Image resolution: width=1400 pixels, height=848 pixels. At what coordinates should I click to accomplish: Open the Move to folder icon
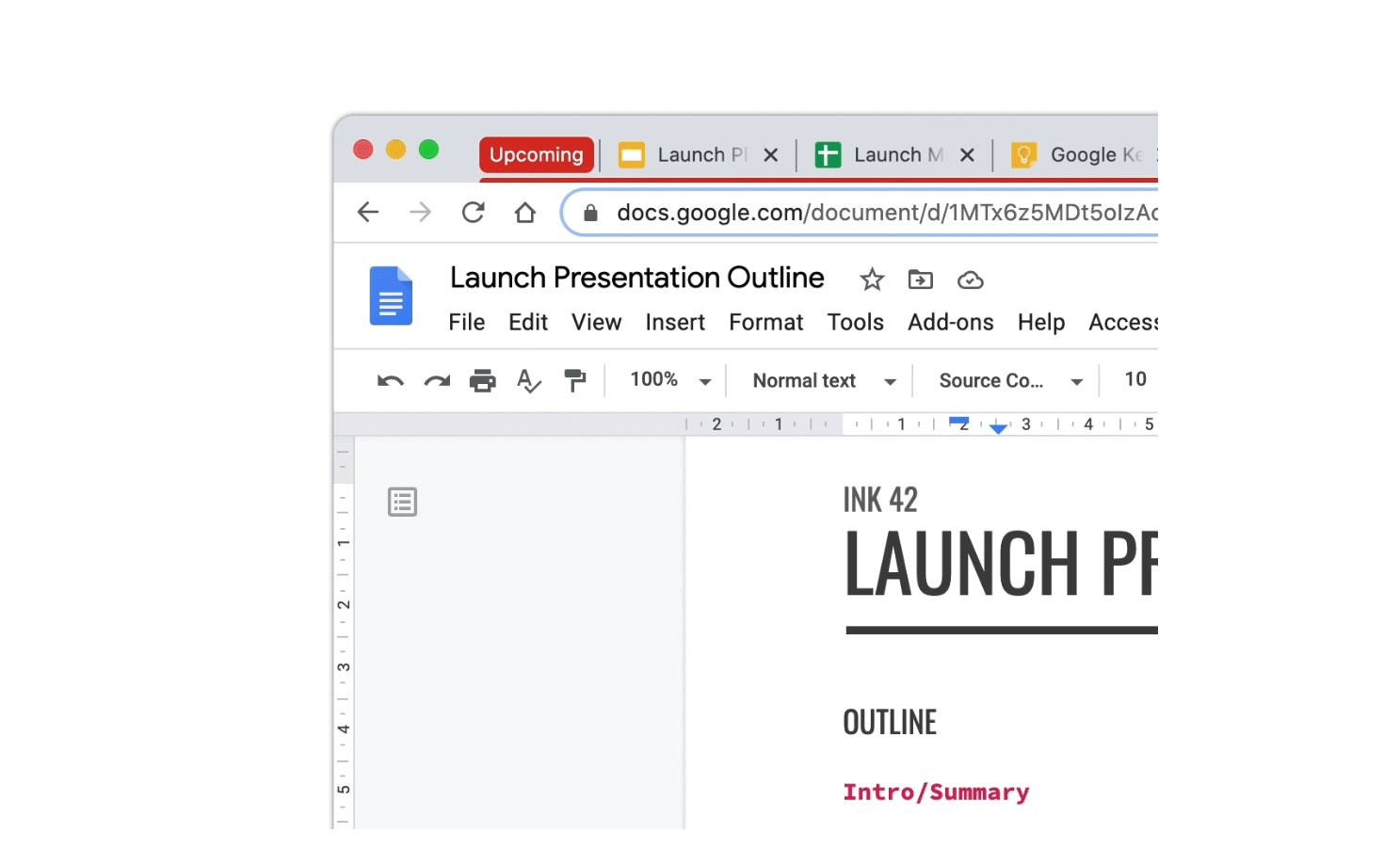(x=920, y=280)
